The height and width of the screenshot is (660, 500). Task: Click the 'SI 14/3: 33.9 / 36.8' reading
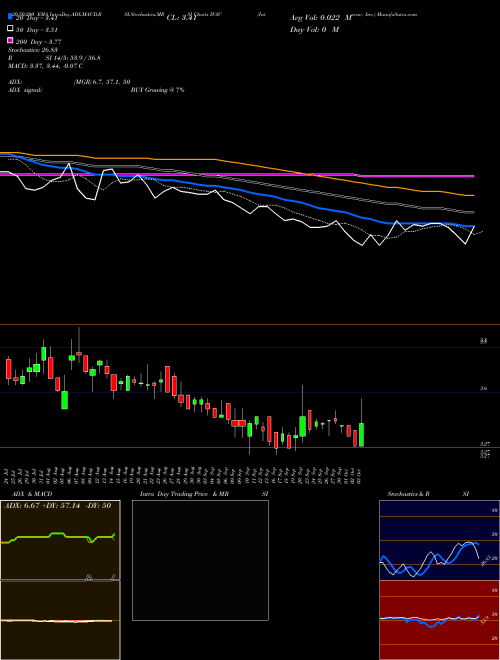pos(73,58)
